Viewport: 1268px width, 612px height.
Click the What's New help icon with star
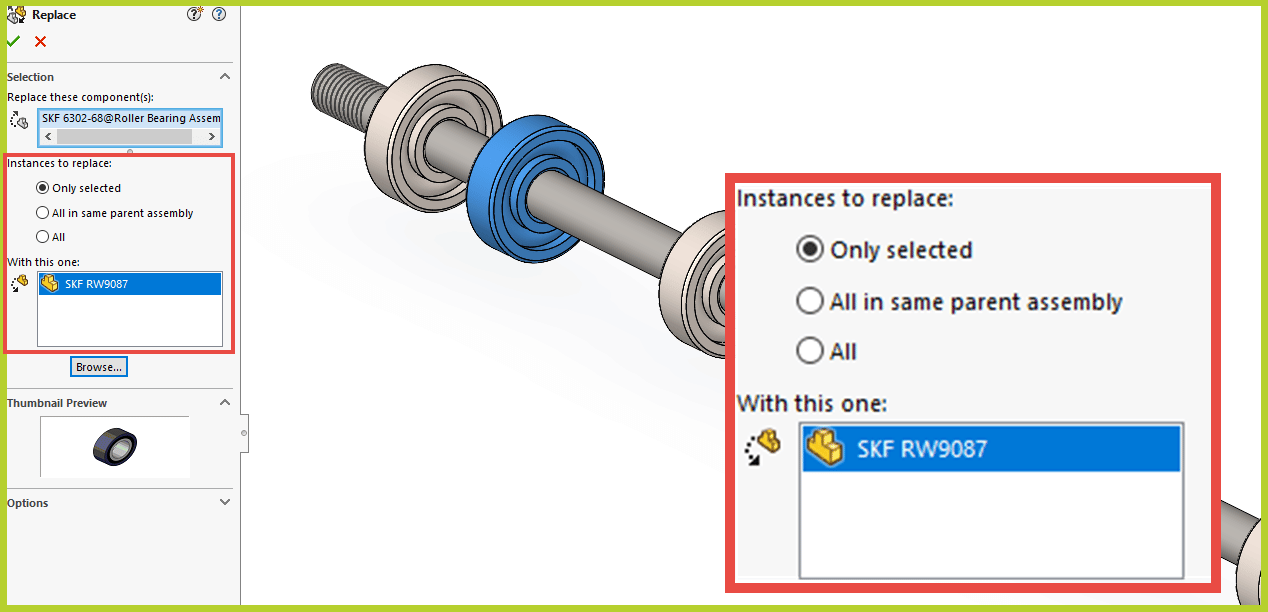[x=194, y=13]
